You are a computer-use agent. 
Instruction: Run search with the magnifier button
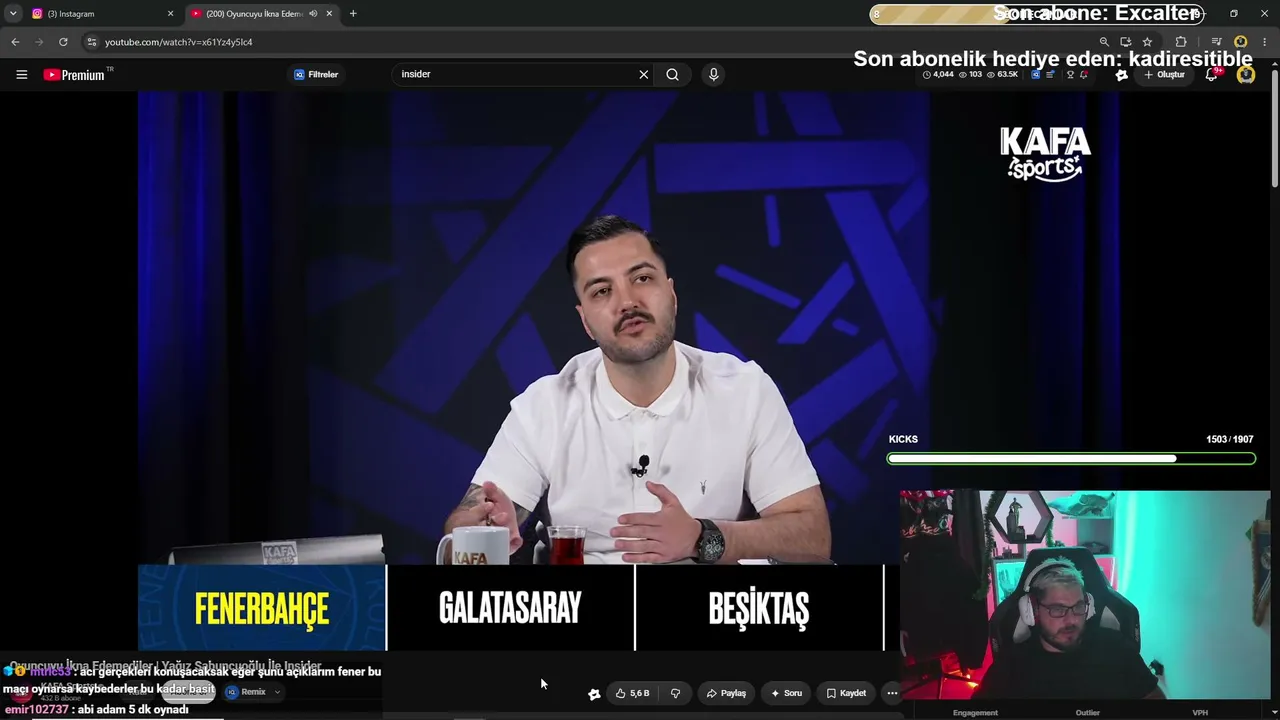(673, 74)
